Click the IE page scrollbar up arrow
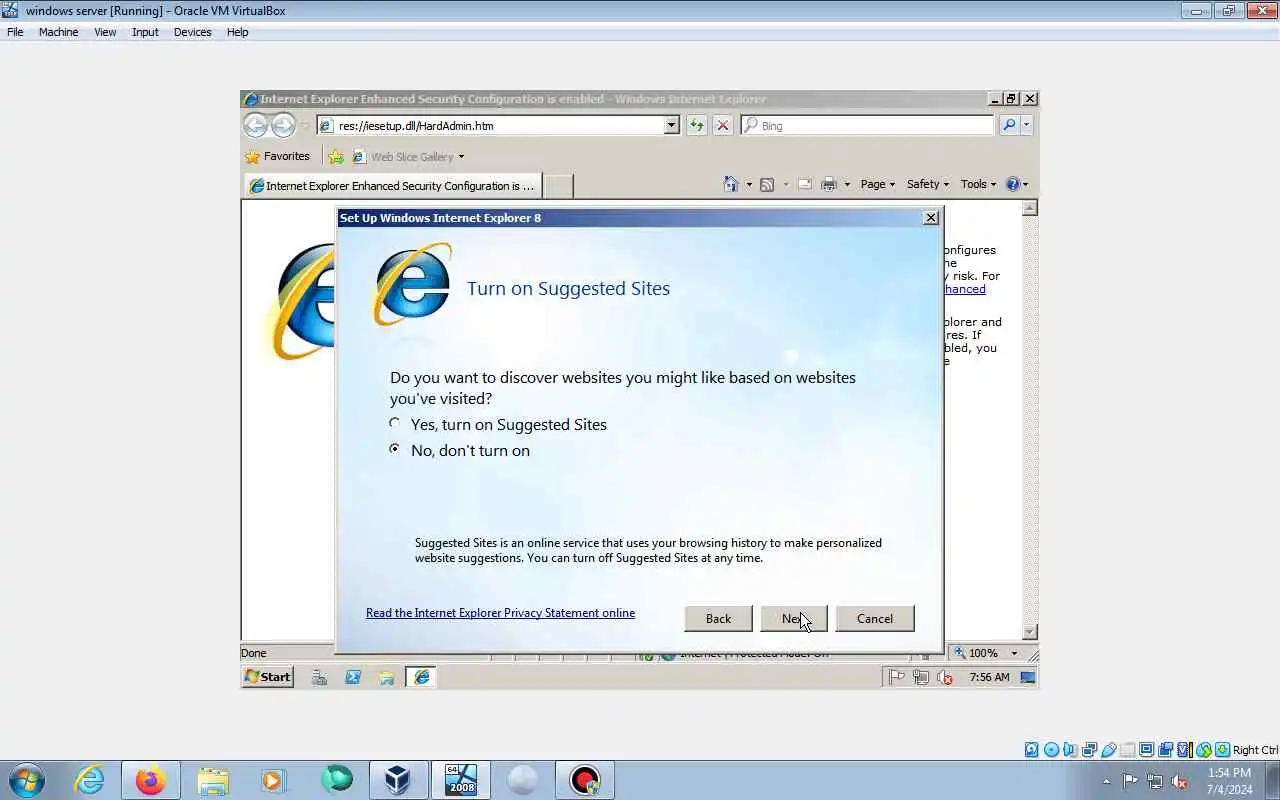 [x=1030, y=208]
